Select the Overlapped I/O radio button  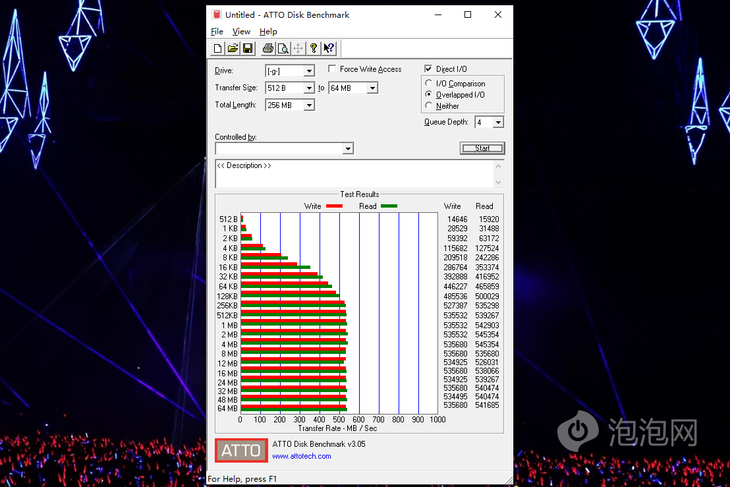pyautogui.click(x=429, y=94)
